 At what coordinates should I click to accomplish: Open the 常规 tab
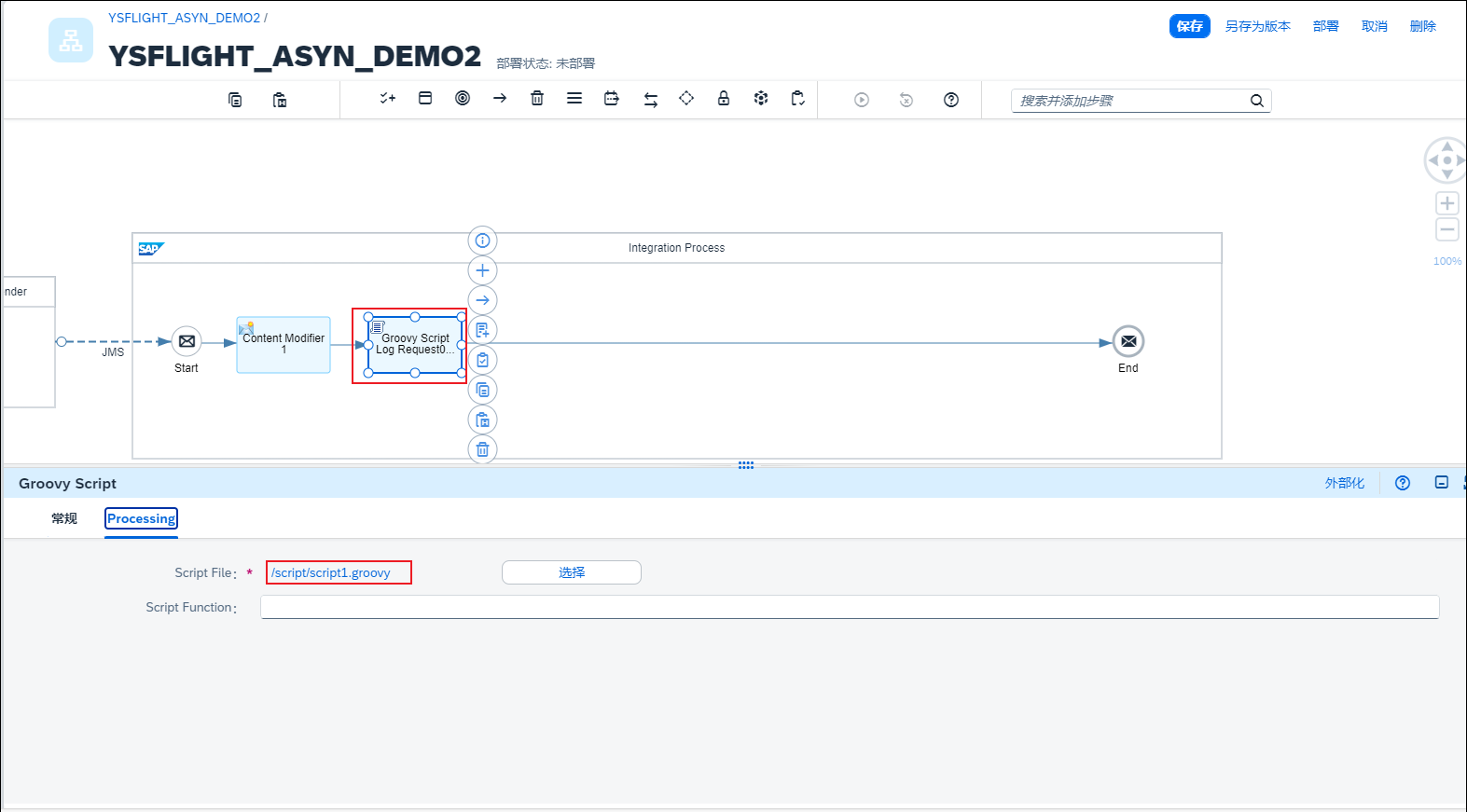64,518
